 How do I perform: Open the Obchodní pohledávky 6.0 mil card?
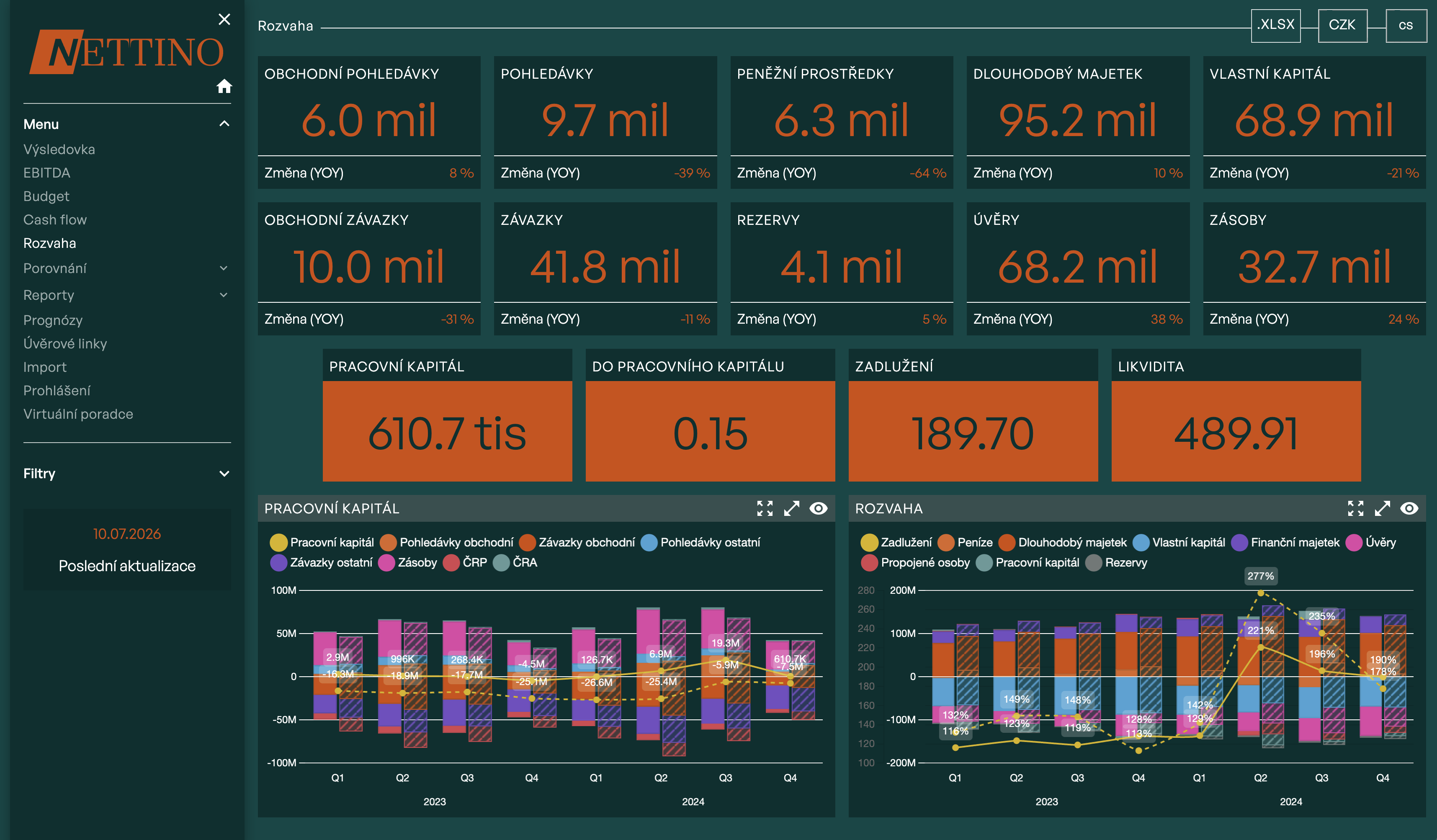click(x=369, y=123)
